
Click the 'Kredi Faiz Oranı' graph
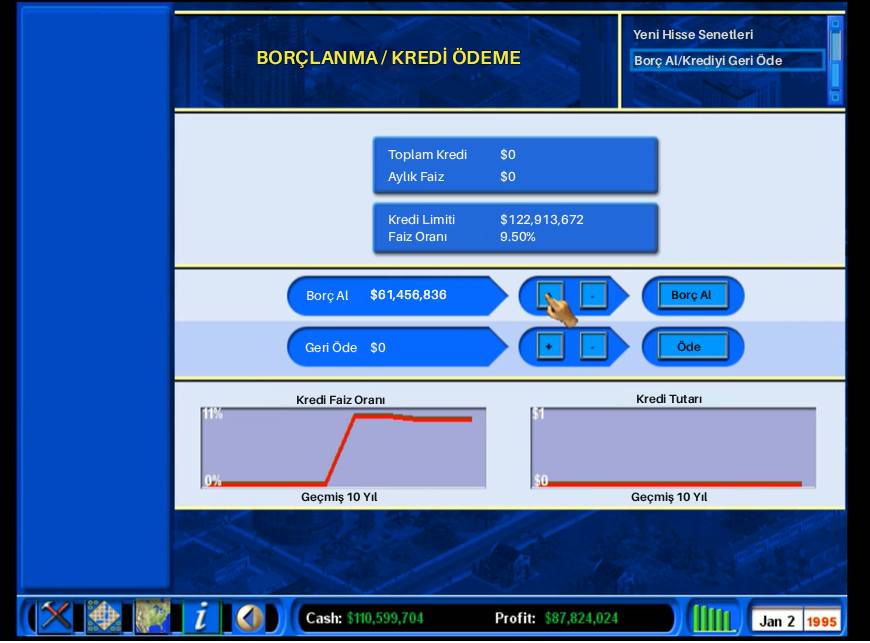click(343, 447)
